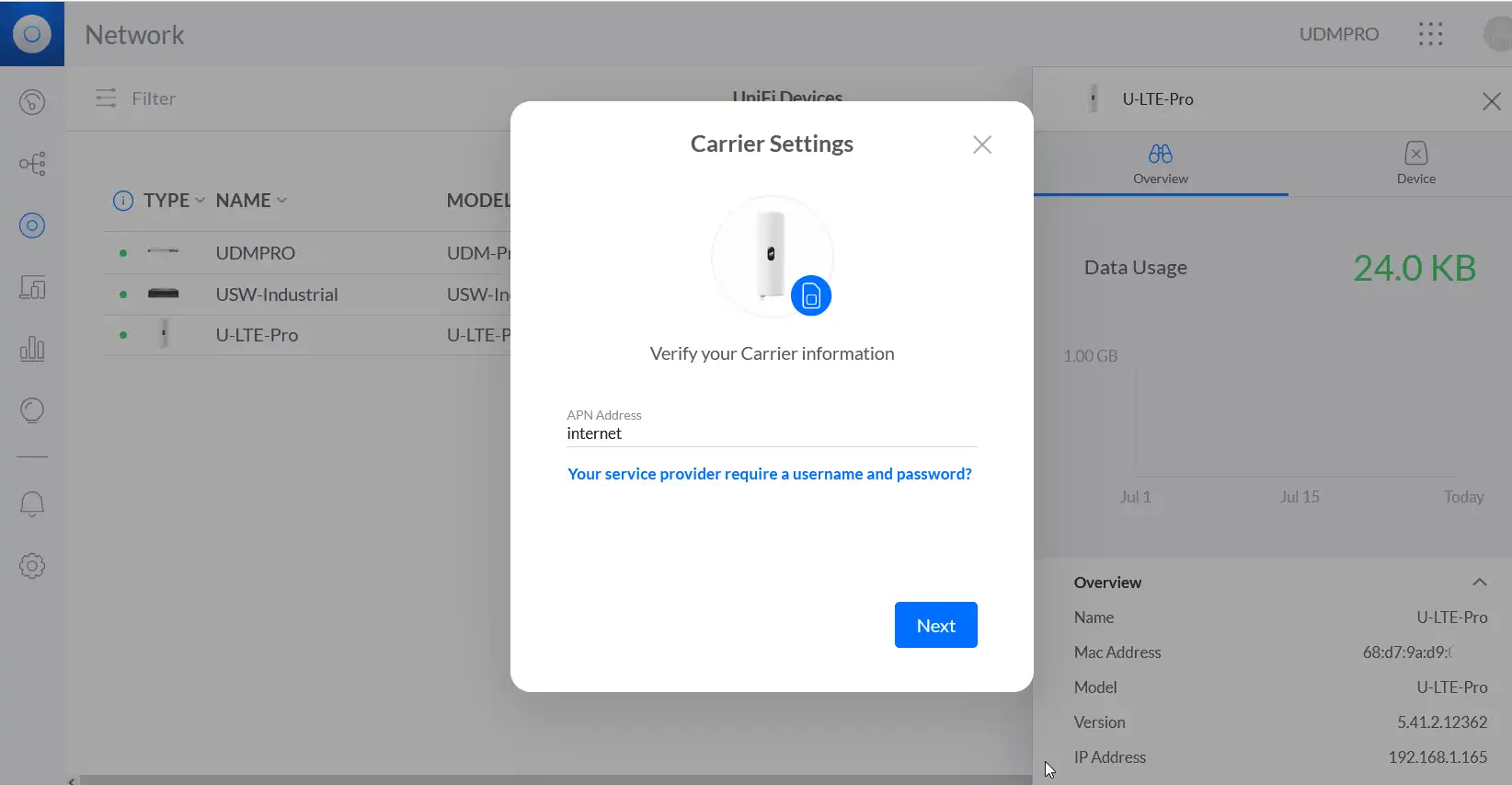Open the Settings gear in the sidebar
Viewport: 1512px width, 785px height.
coord(32,566)
